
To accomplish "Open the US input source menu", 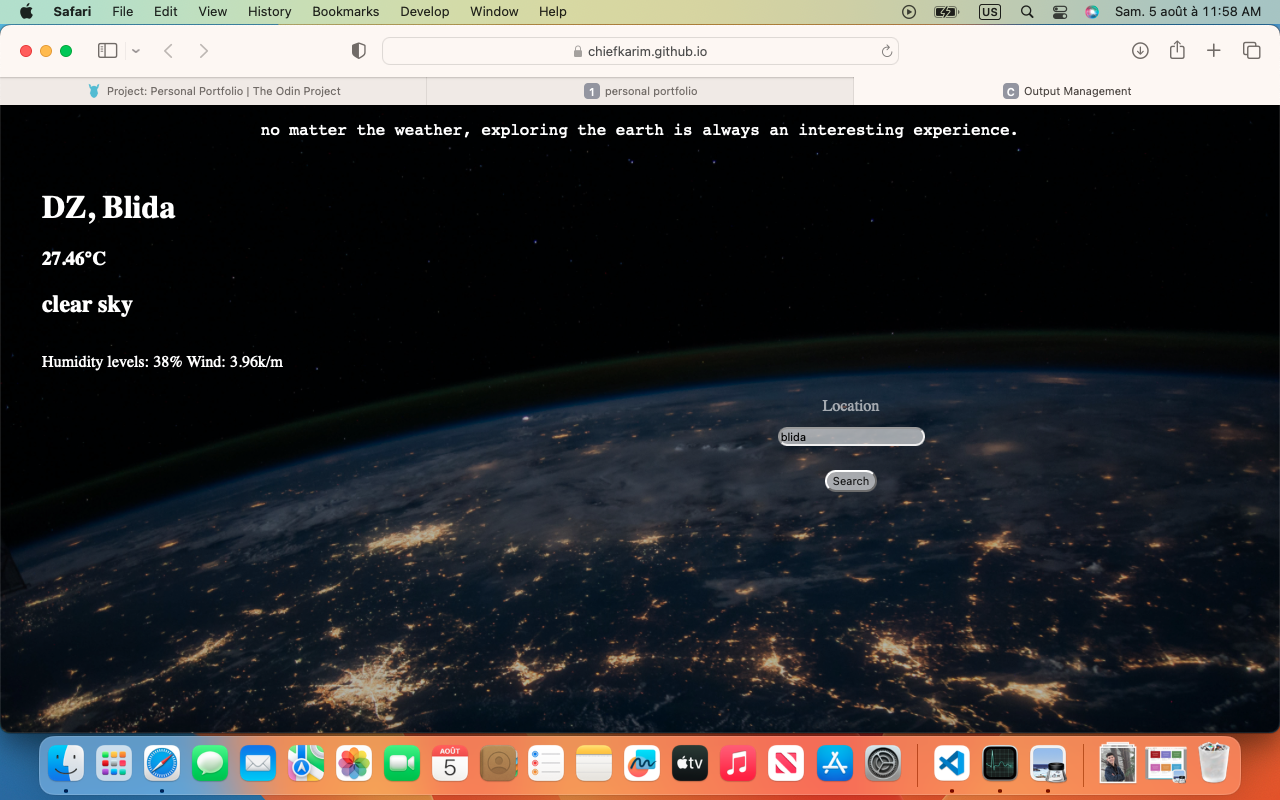I will pos(990,12).
